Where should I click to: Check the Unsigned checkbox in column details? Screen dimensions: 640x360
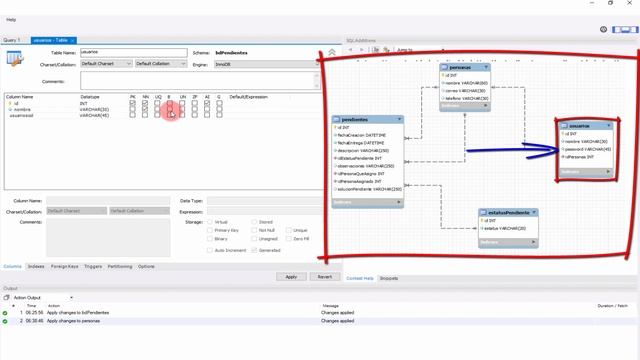click(254, 239)
